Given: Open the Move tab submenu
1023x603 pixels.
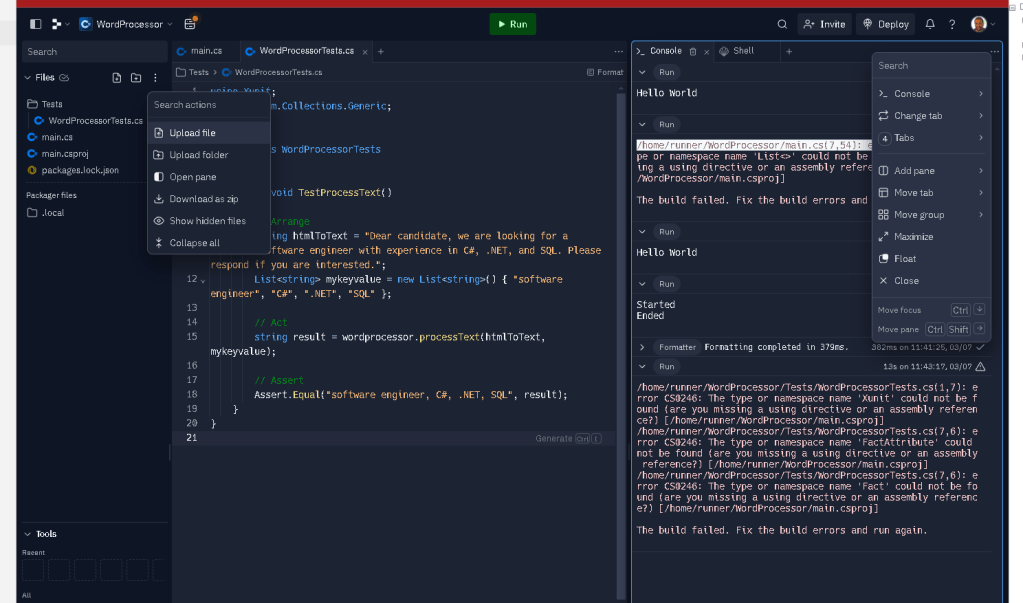Looking at the screenshot, I should pyautogui.click(x=931, y=193).
